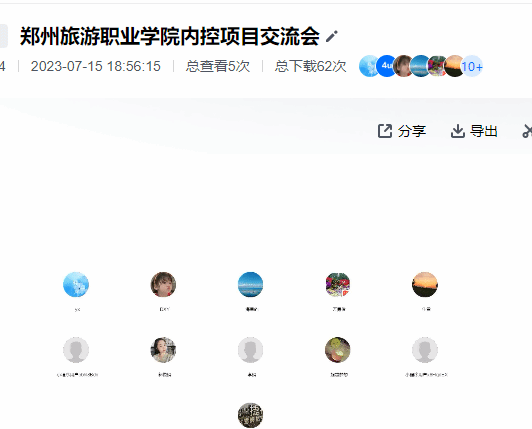Select green fruit avatar in second row
This screenshot has height=429, width=532.
[338, 350]
